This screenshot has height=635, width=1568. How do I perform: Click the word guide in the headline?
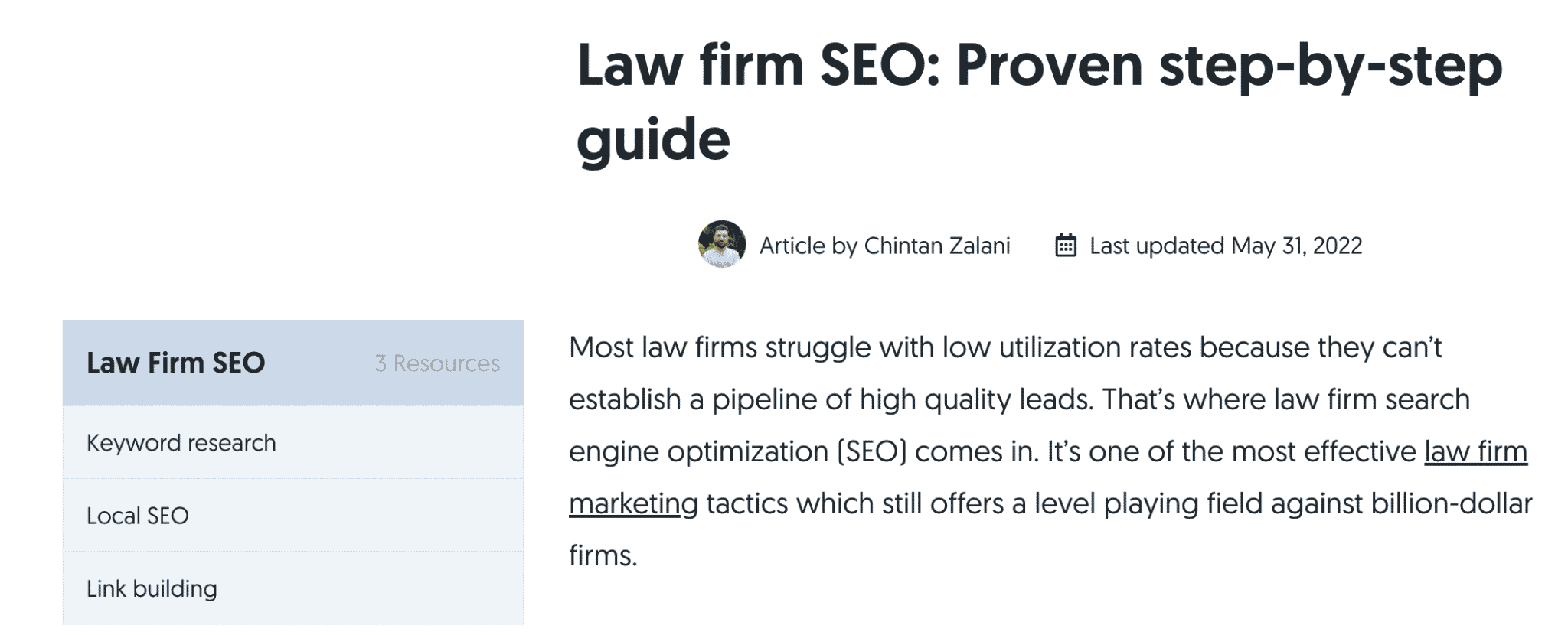coord(653,140)
